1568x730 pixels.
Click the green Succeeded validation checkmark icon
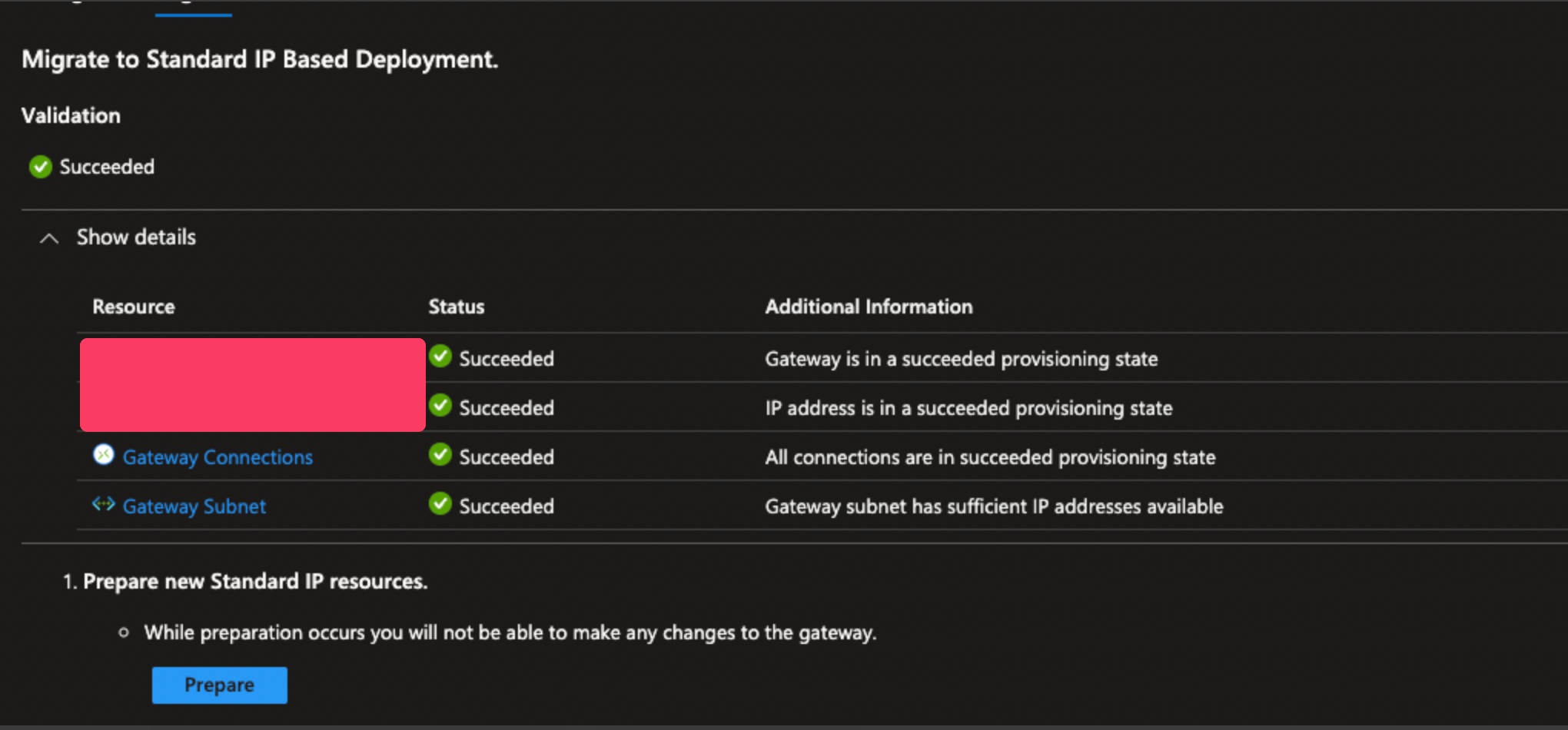click(x=40, y=166)
